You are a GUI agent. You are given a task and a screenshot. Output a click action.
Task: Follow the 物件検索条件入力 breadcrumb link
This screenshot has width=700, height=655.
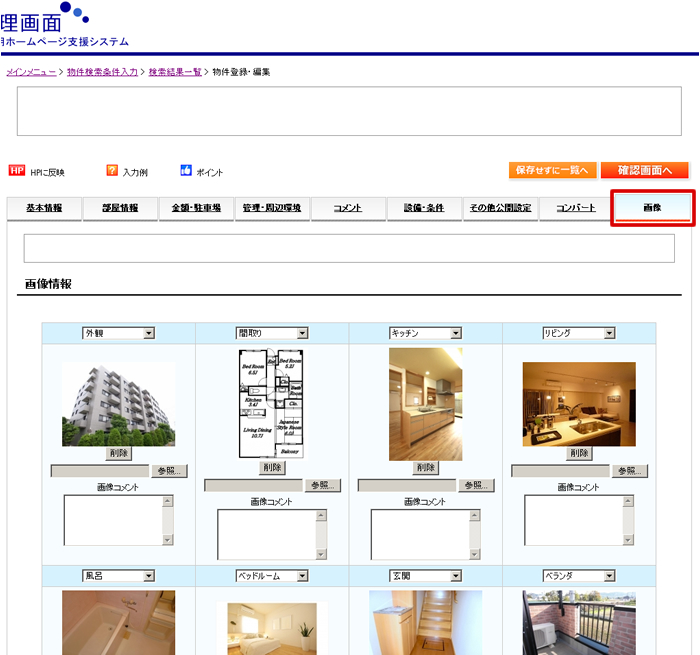click(x=103, y=72)
